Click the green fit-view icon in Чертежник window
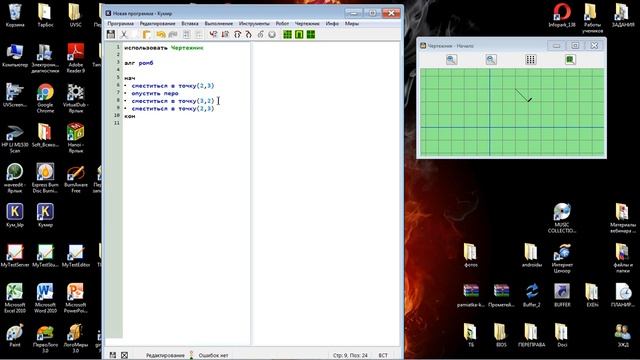 (570, 60)
